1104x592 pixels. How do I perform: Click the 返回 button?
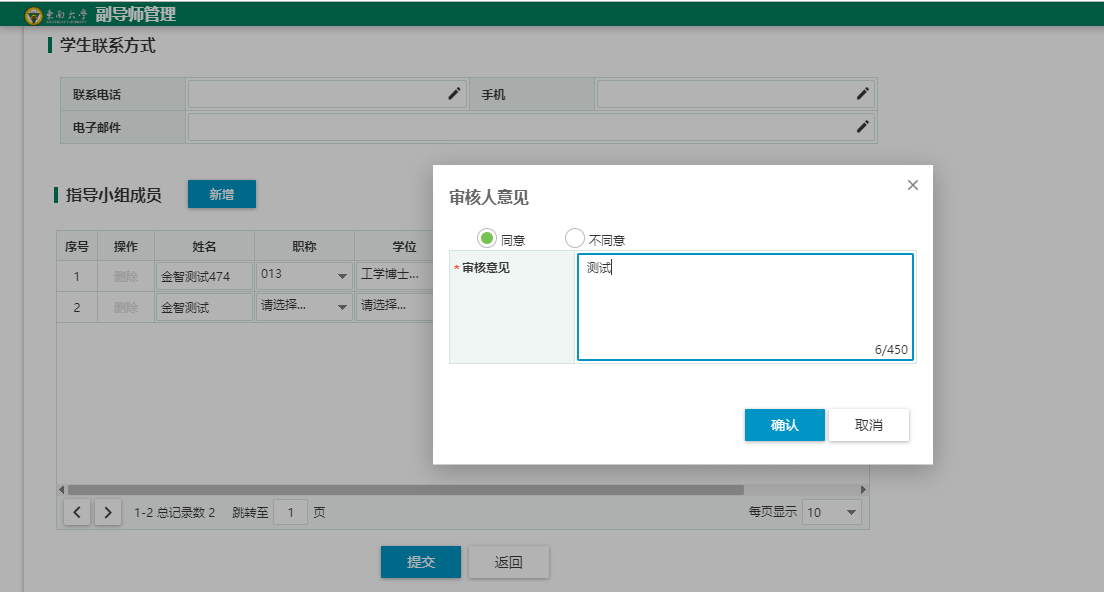[x=509, y=562]
